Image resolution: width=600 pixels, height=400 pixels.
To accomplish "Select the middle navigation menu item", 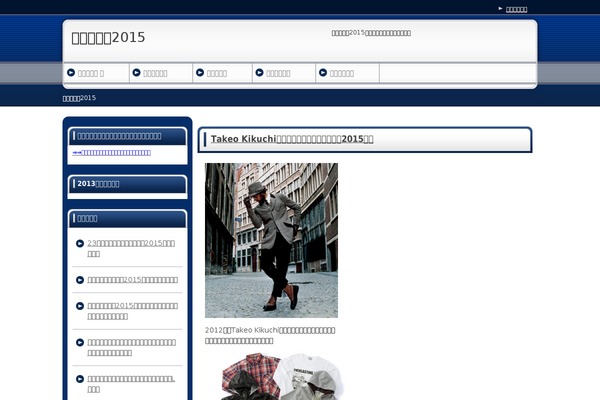I will pos(217,73).
